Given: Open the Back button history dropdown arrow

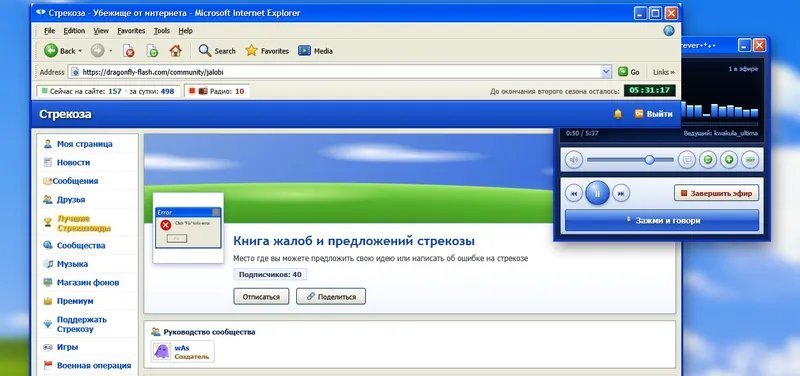Looking at the screenshot, I should point(80,51).
